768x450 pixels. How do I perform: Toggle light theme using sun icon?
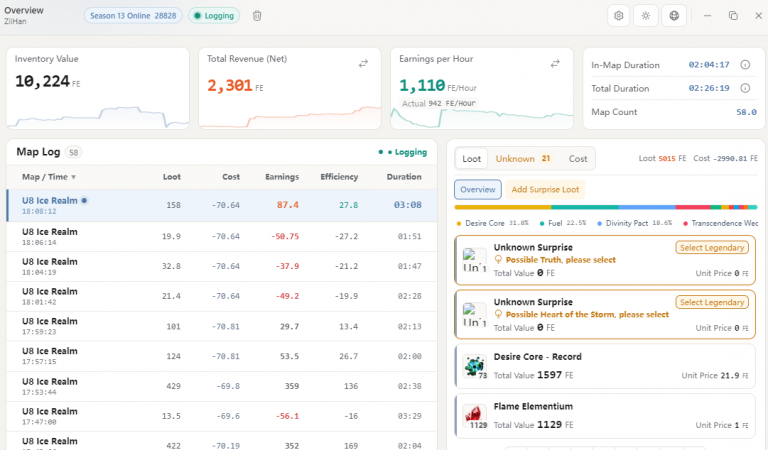(x=646, y=16)
